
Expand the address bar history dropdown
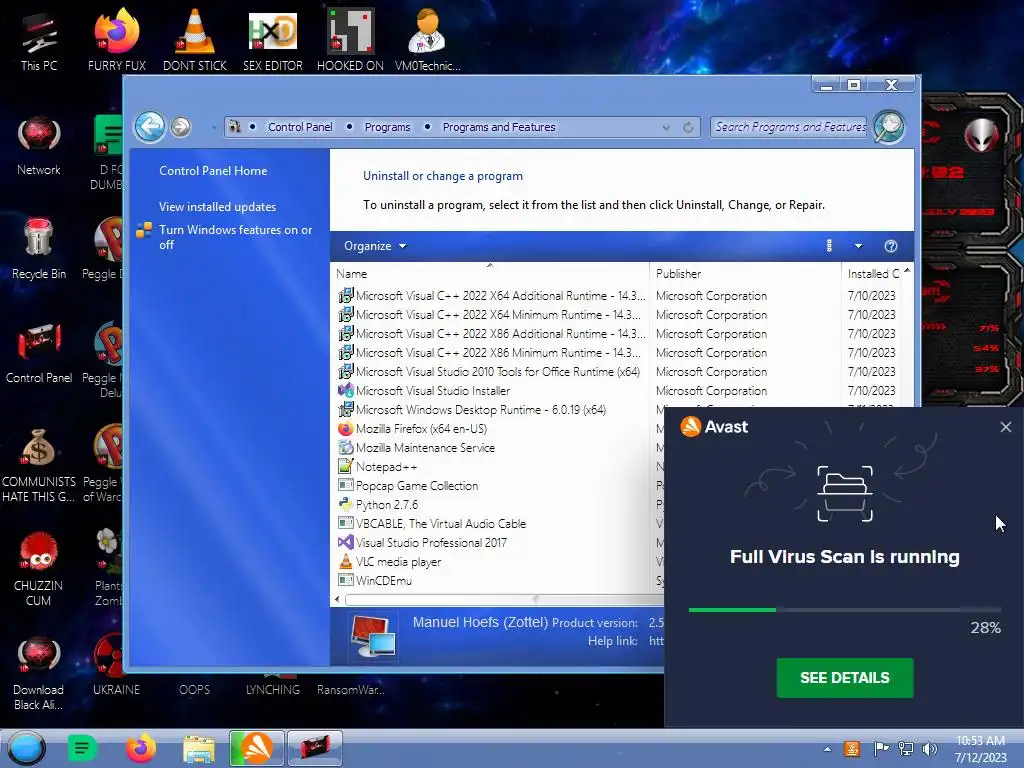666,127
